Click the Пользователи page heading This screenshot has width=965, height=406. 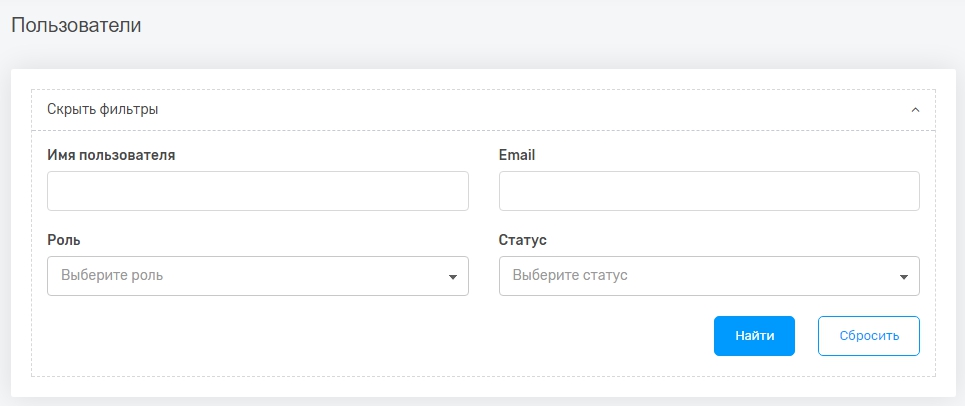pyautogui.click(x=76, y=26)
